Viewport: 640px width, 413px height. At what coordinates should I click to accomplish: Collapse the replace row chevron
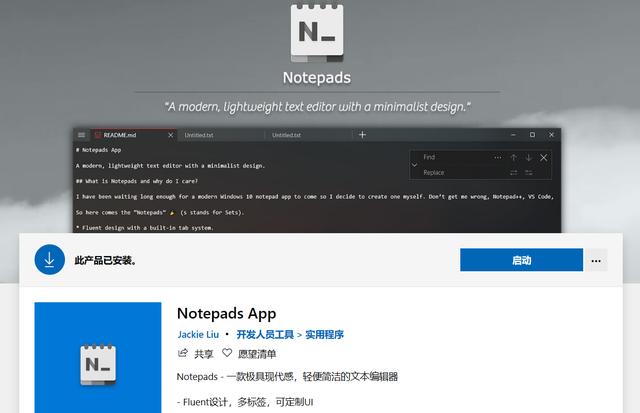pyautogui.click(x=414, y=165)
